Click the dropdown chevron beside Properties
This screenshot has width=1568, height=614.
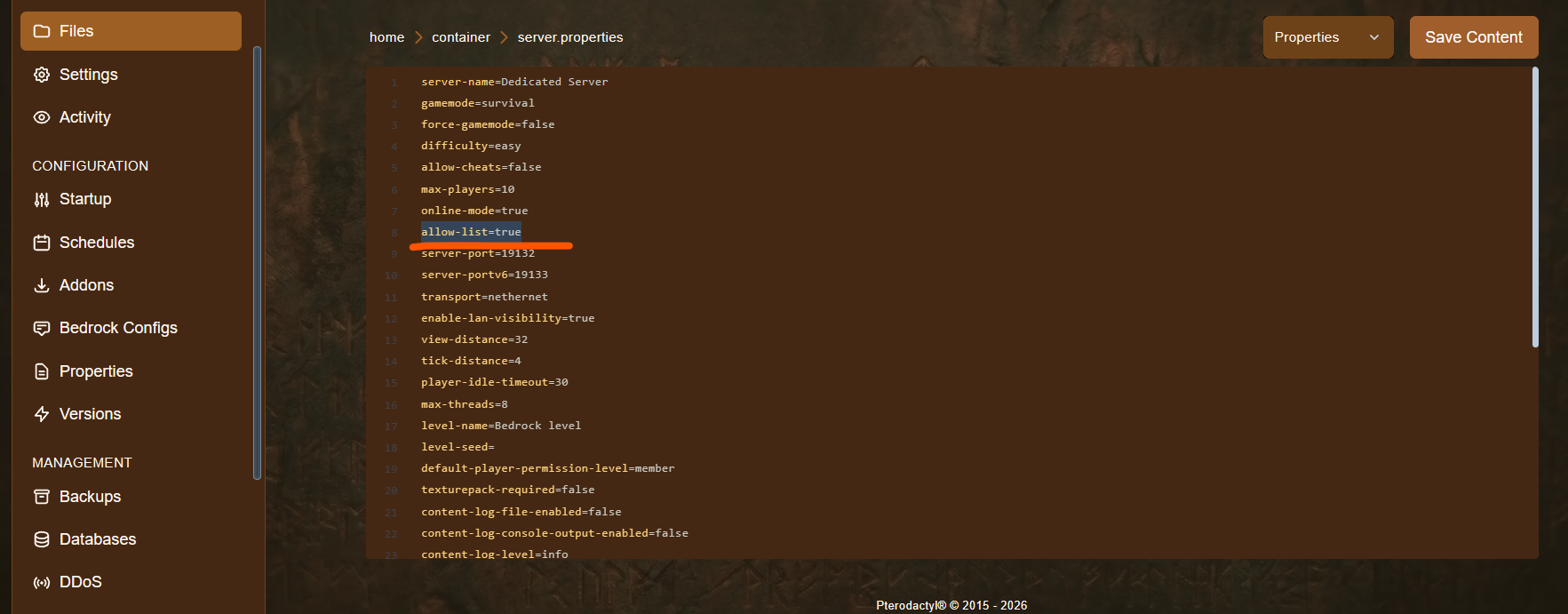point(1374,37)
